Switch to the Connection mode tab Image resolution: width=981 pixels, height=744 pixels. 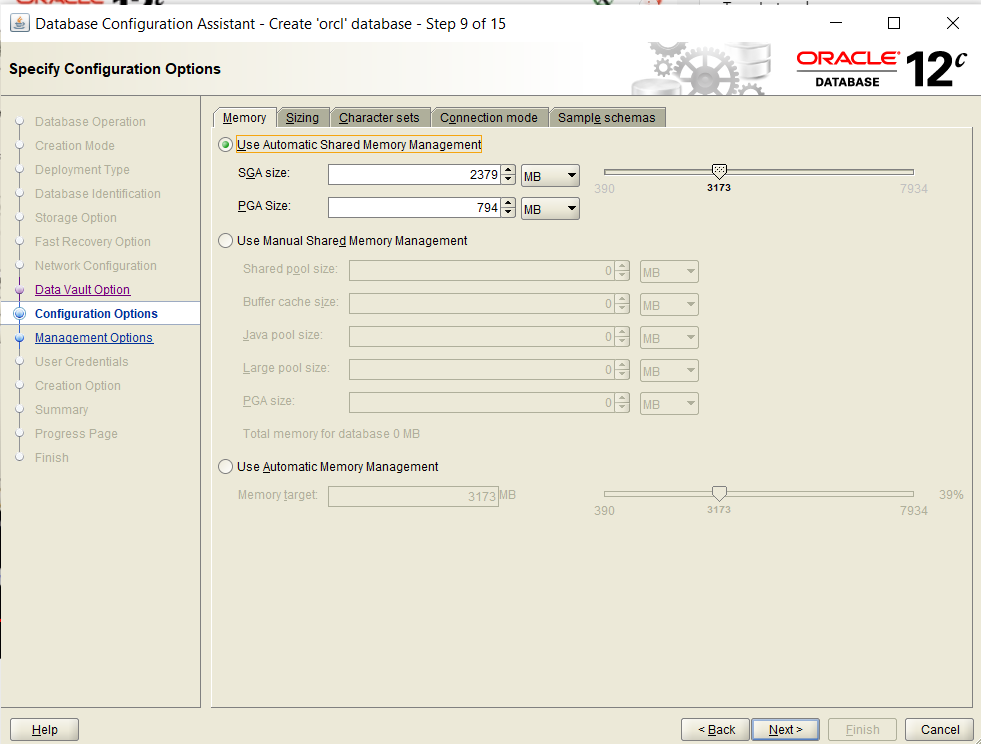tap(489, 117)
